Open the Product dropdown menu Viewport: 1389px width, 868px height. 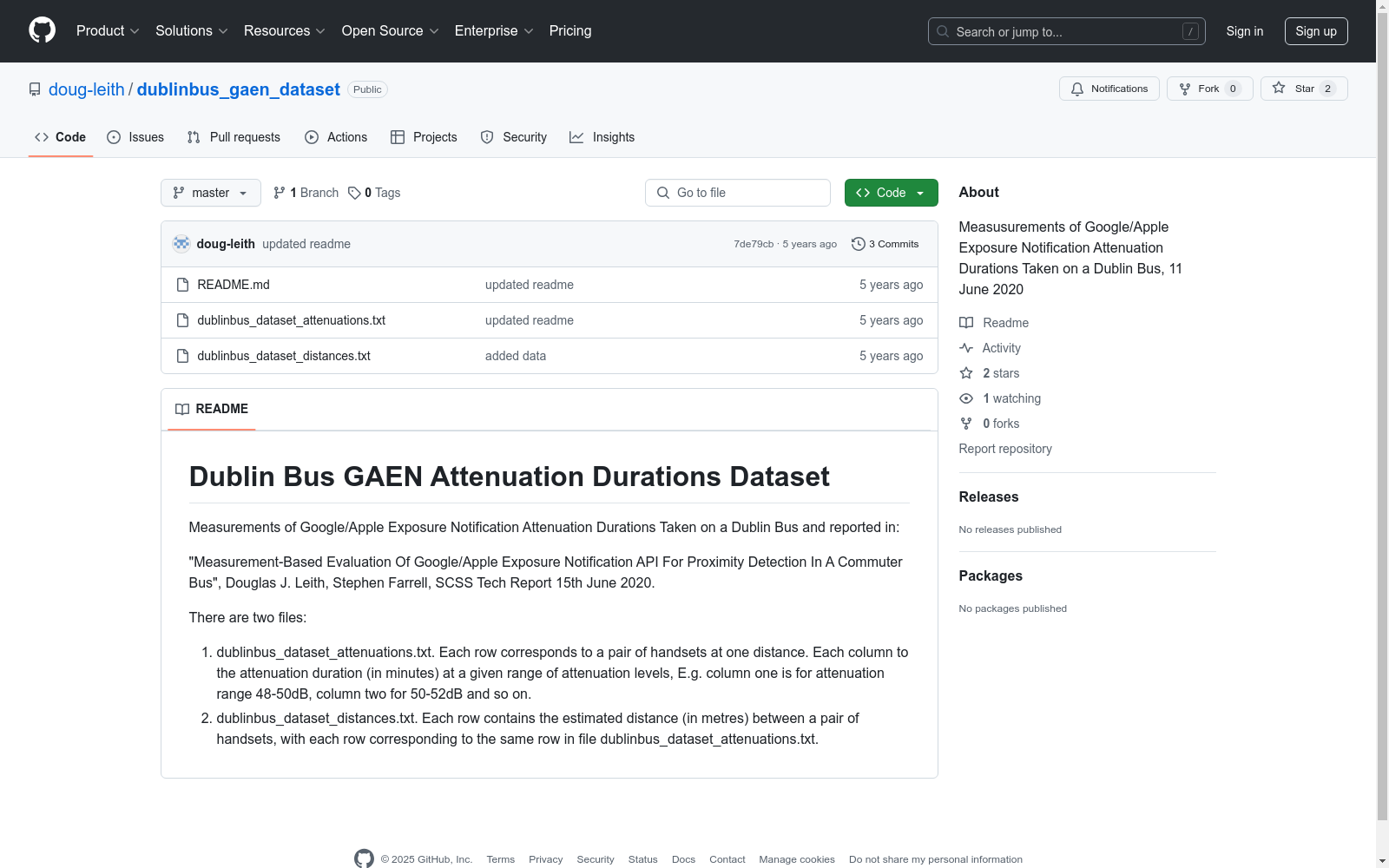(108, 31)
